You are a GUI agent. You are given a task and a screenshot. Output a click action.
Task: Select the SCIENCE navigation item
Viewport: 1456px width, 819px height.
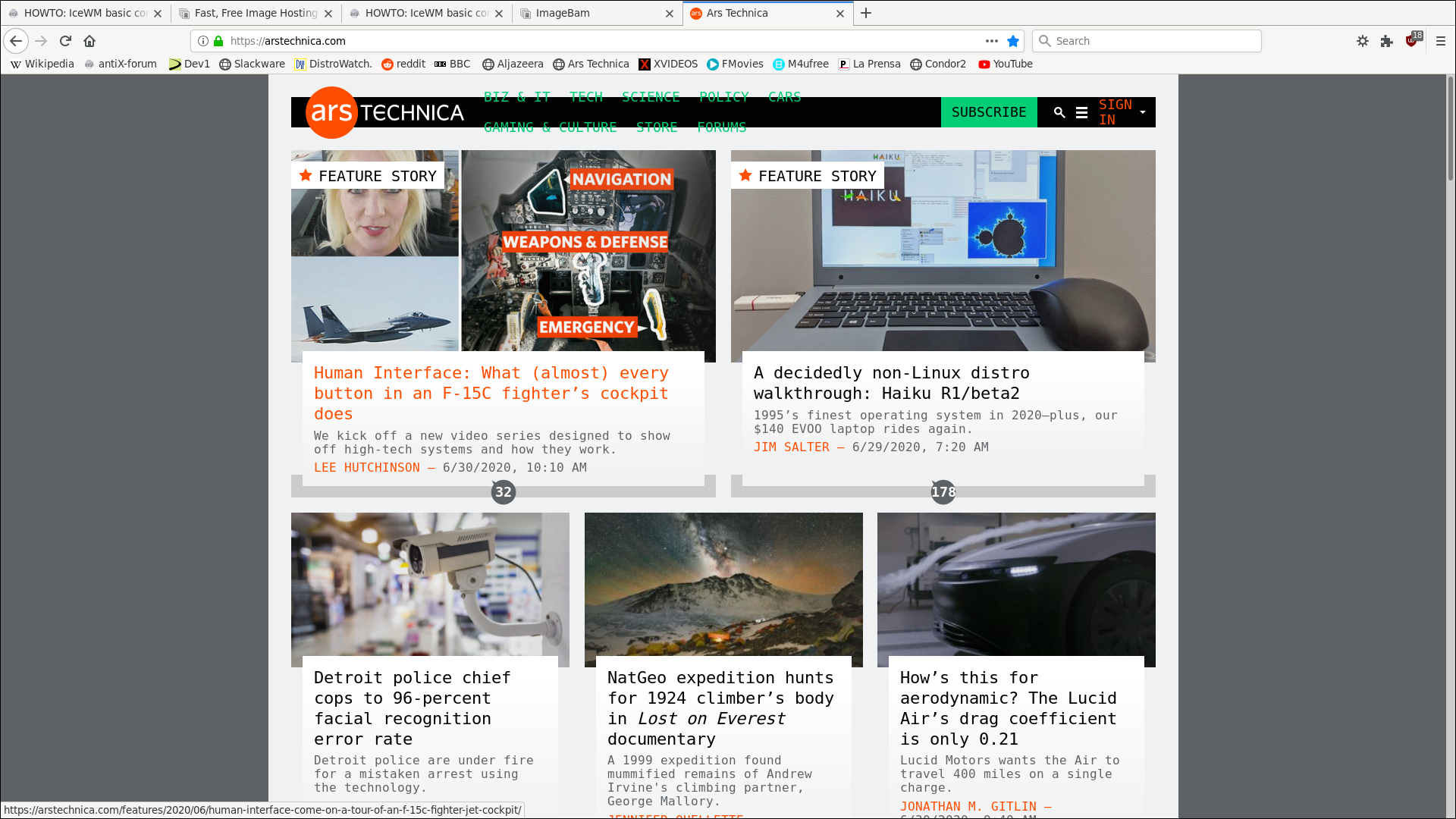pyautogui.click(x=651, y=97)
